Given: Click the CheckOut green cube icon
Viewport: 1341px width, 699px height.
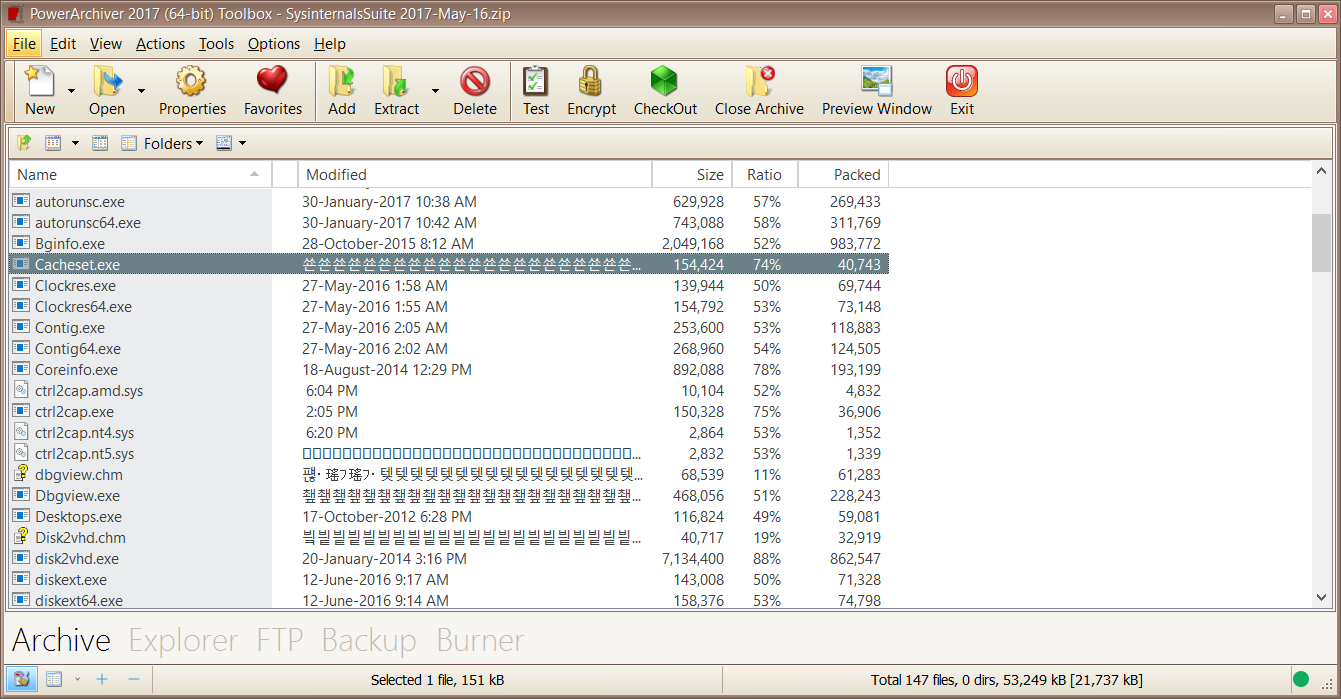Looking at the screenshot, I should (665, 81).
